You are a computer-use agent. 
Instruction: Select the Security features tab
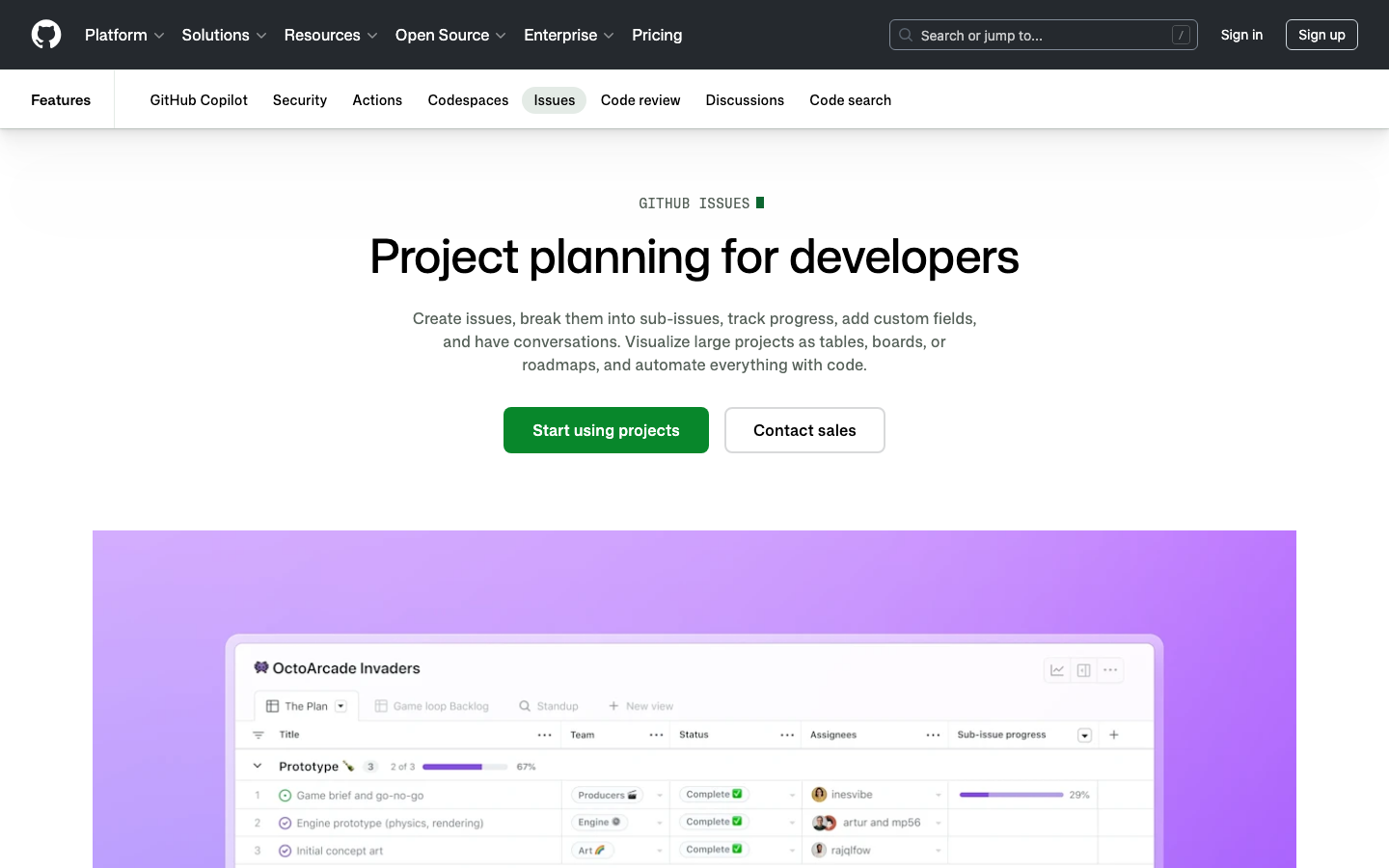pos(300,100)
